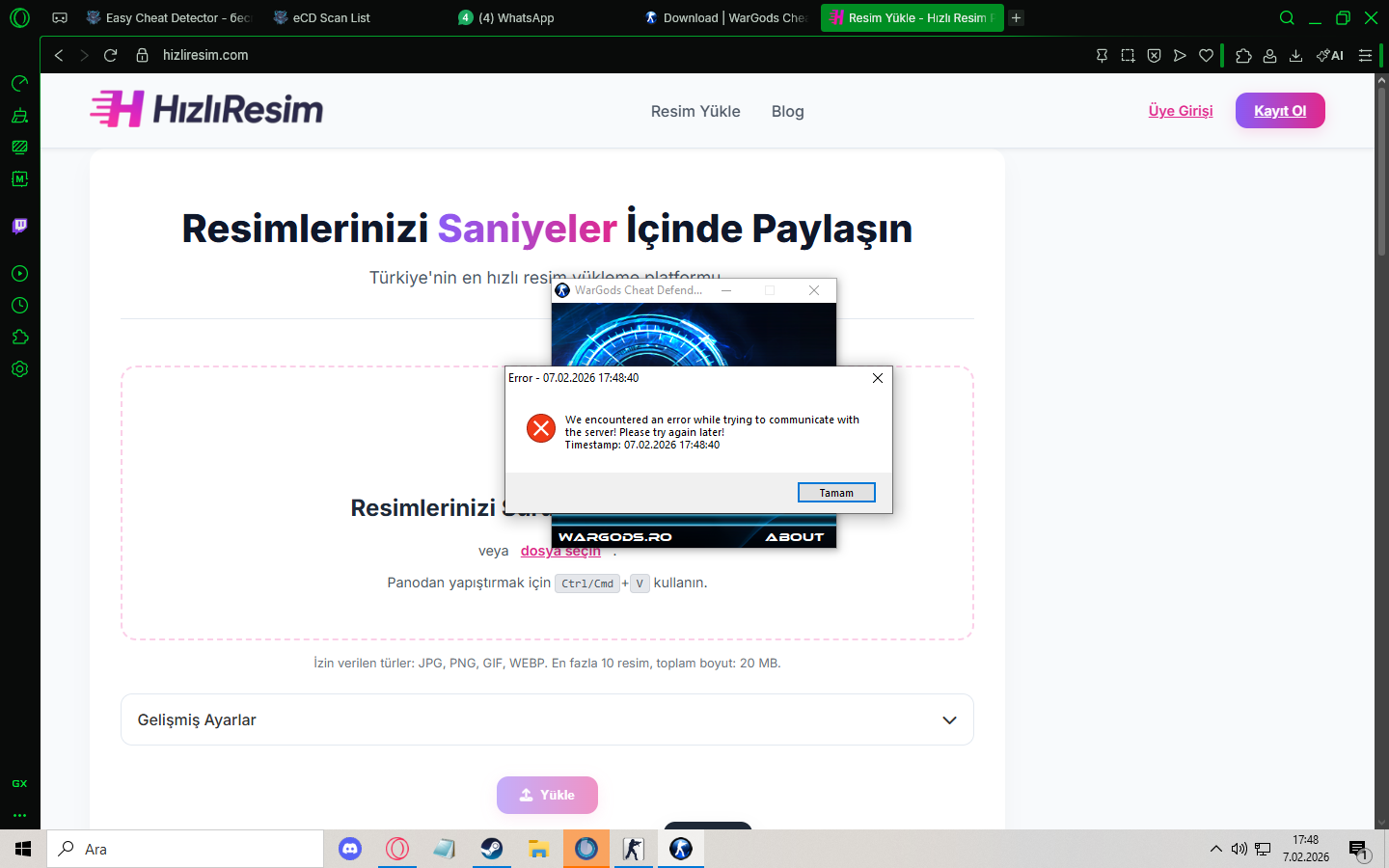Switch to the Easy Cheat Detector tab
The image size is (1389, 868).
[169, 17]
